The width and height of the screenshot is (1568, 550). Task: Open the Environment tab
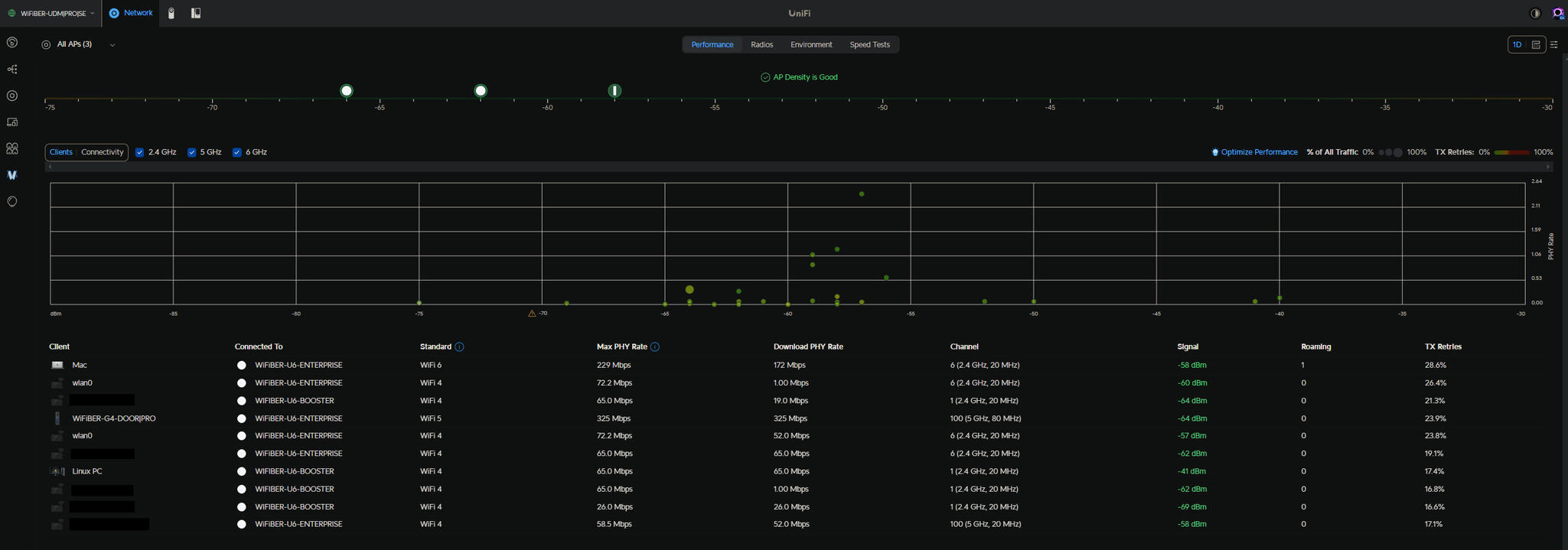coord(810,45)
